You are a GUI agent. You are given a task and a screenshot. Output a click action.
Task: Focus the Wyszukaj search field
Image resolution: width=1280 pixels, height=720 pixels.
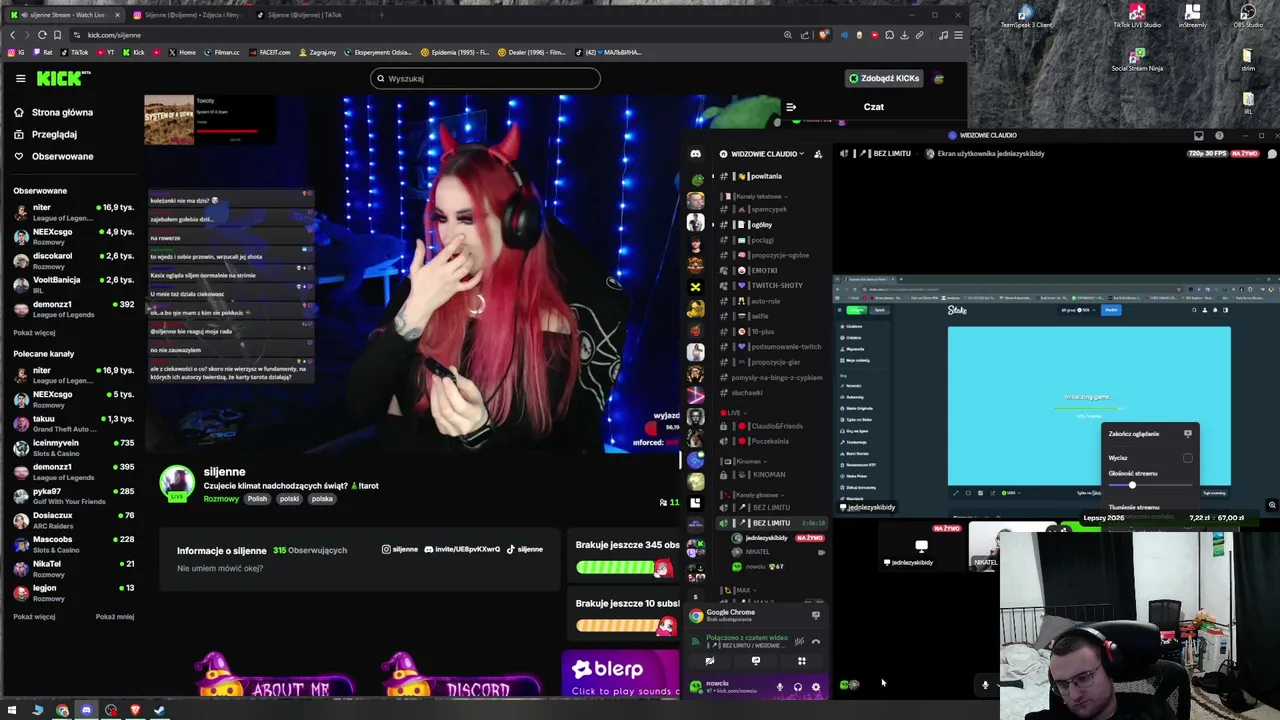pos(485,78)
